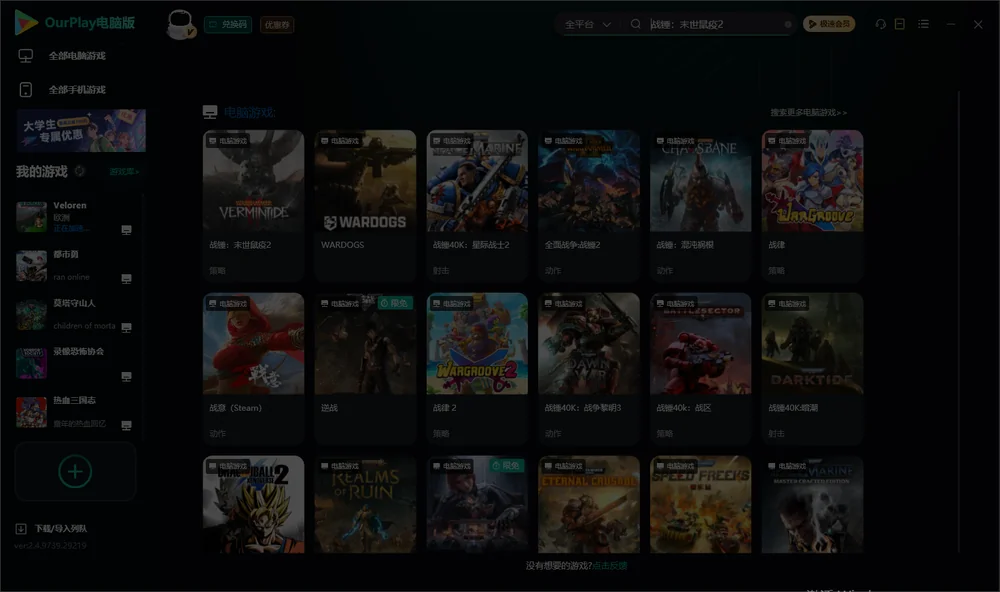Select 录像恐怖协会 in my games list
This screenshot has height=592, width=1000.
click(75, 363)
